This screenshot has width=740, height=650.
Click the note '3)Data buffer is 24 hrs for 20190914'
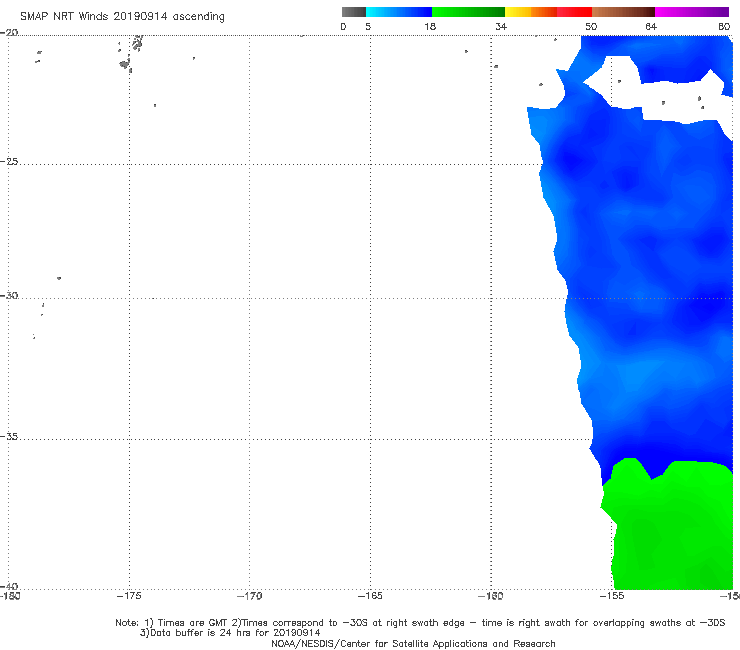[230, 633]
